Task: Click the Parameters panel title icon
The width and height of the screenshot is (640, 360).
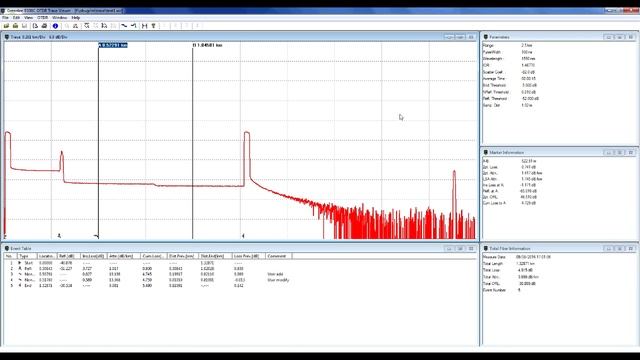Action: click(486, 37)
